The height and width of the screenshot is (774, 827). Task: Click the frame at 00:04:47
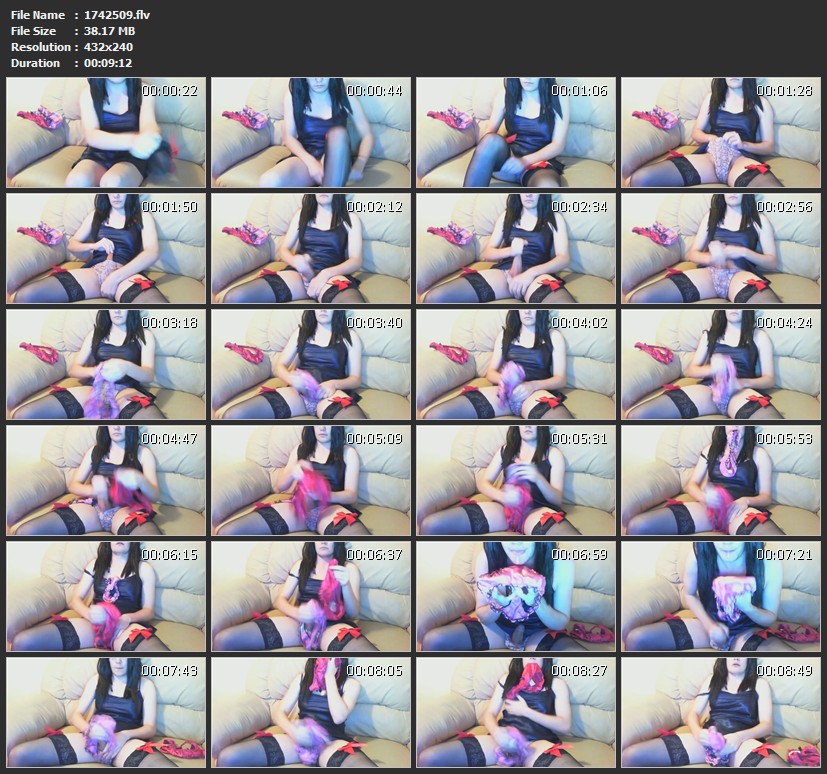point(106,480)
